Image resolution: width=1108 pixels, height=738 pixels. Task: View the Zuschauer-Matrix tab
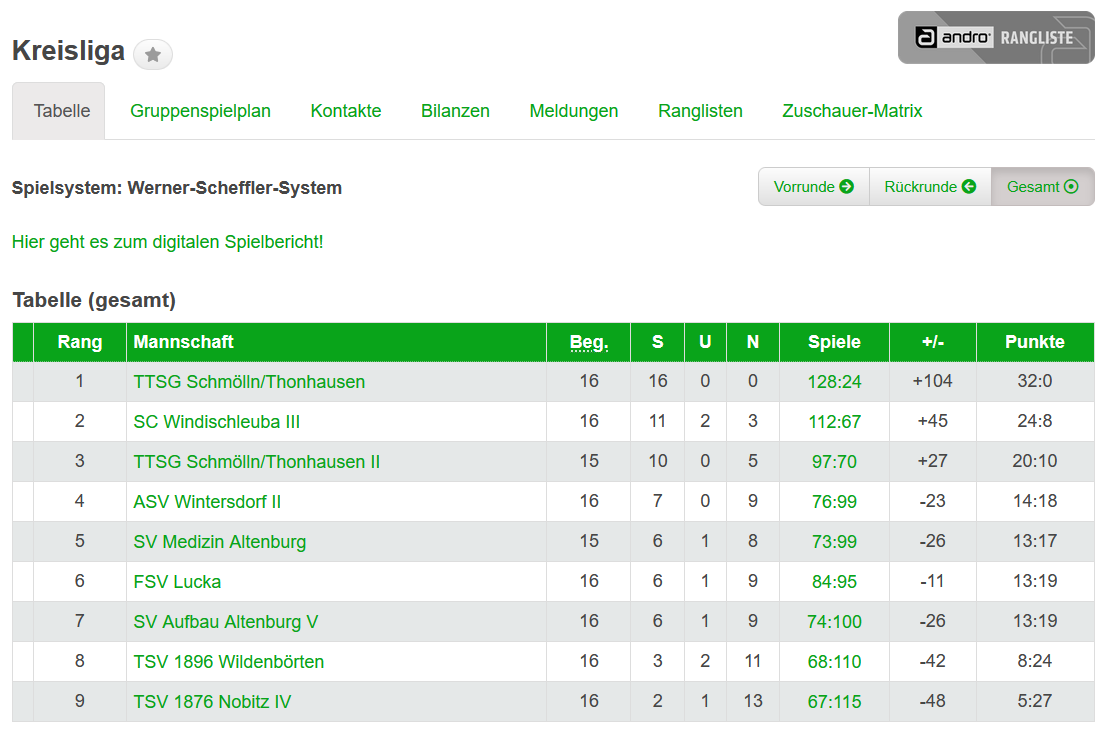[852, 111]
